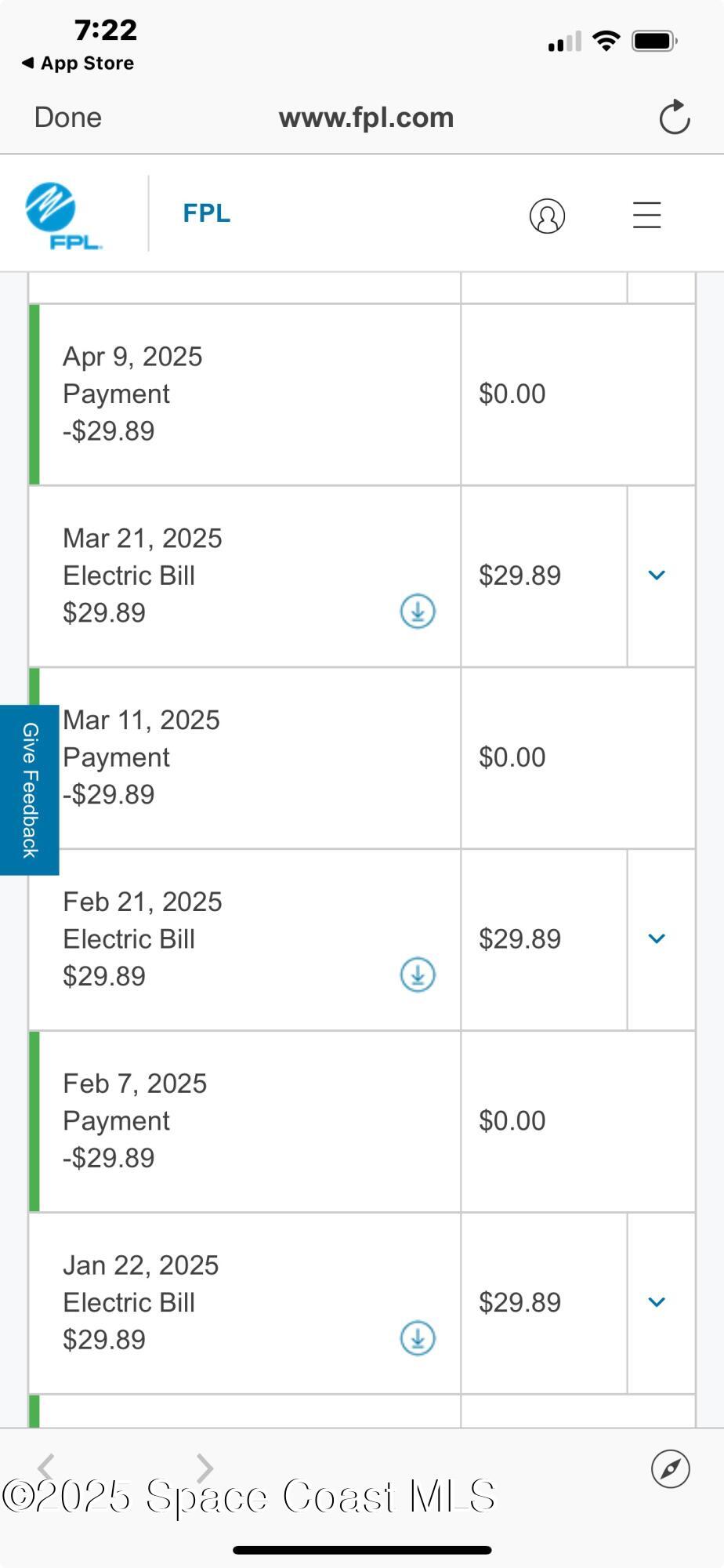Select the Apr 9, 2025 payment row
Image resolution: width=724 pixels, height=1568 pixels.
[244, 394]
